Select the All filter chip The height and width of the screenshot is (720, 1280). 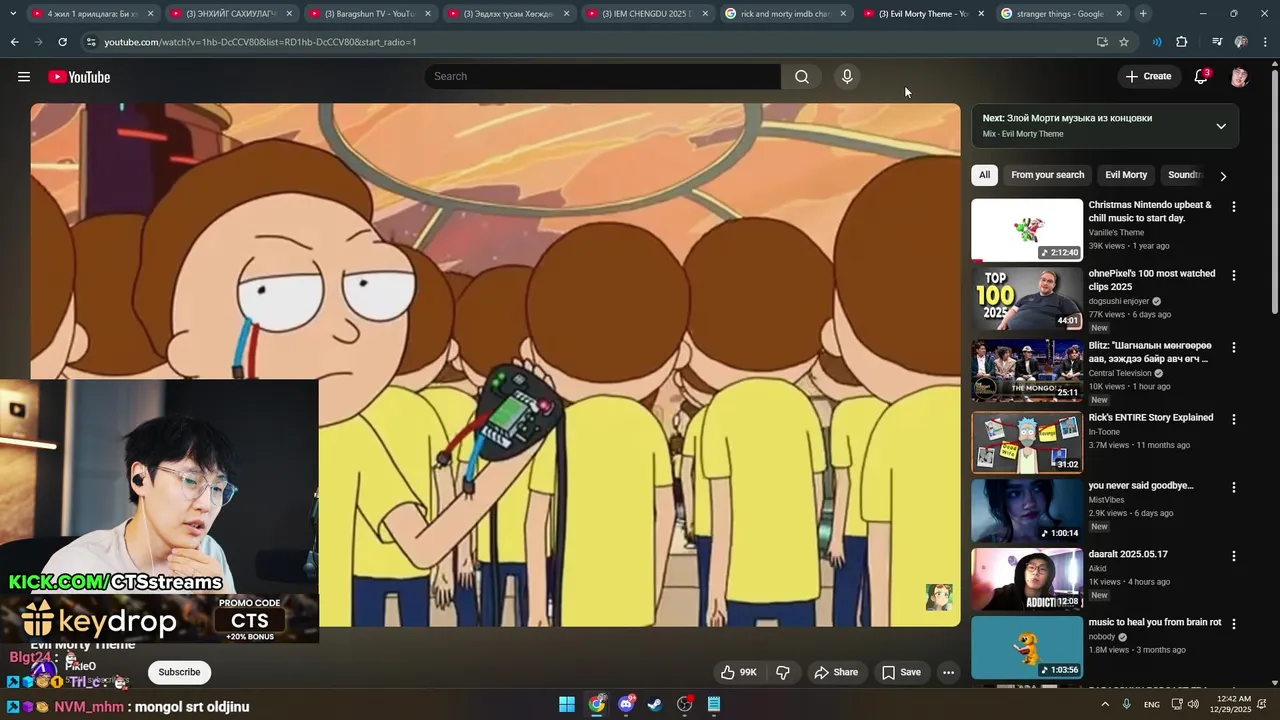(x=984, y=175)
